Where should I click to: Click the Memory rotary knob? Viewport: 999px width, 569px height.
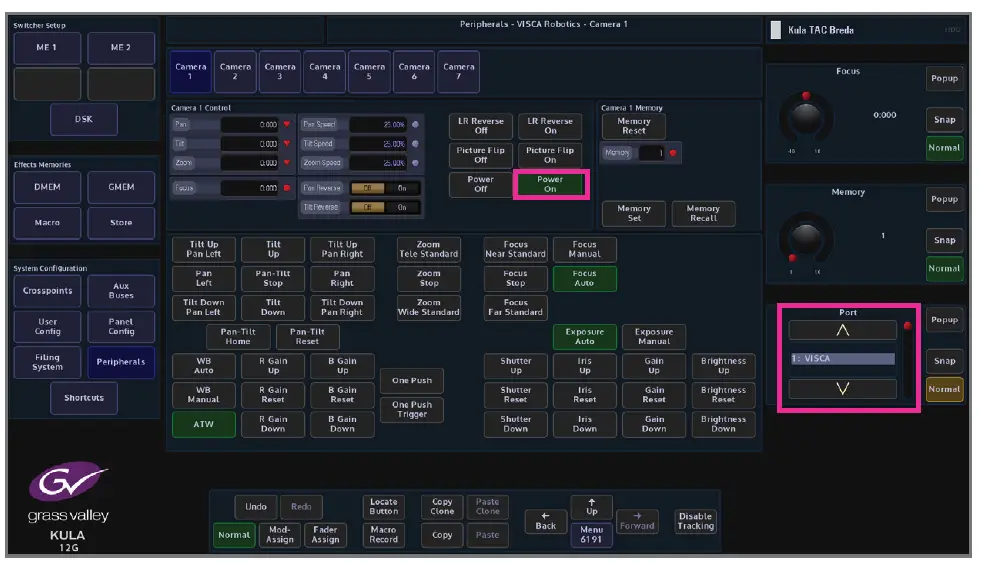point(806,240)
